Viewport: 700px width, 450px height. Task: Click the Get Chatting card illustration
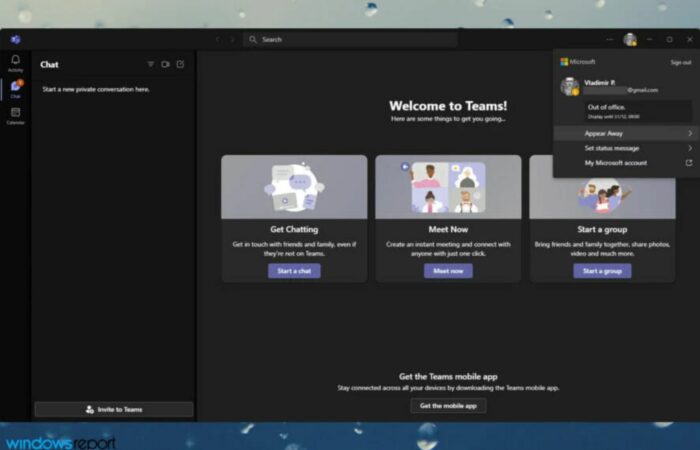pyautogui.click(x=294, y=187)
